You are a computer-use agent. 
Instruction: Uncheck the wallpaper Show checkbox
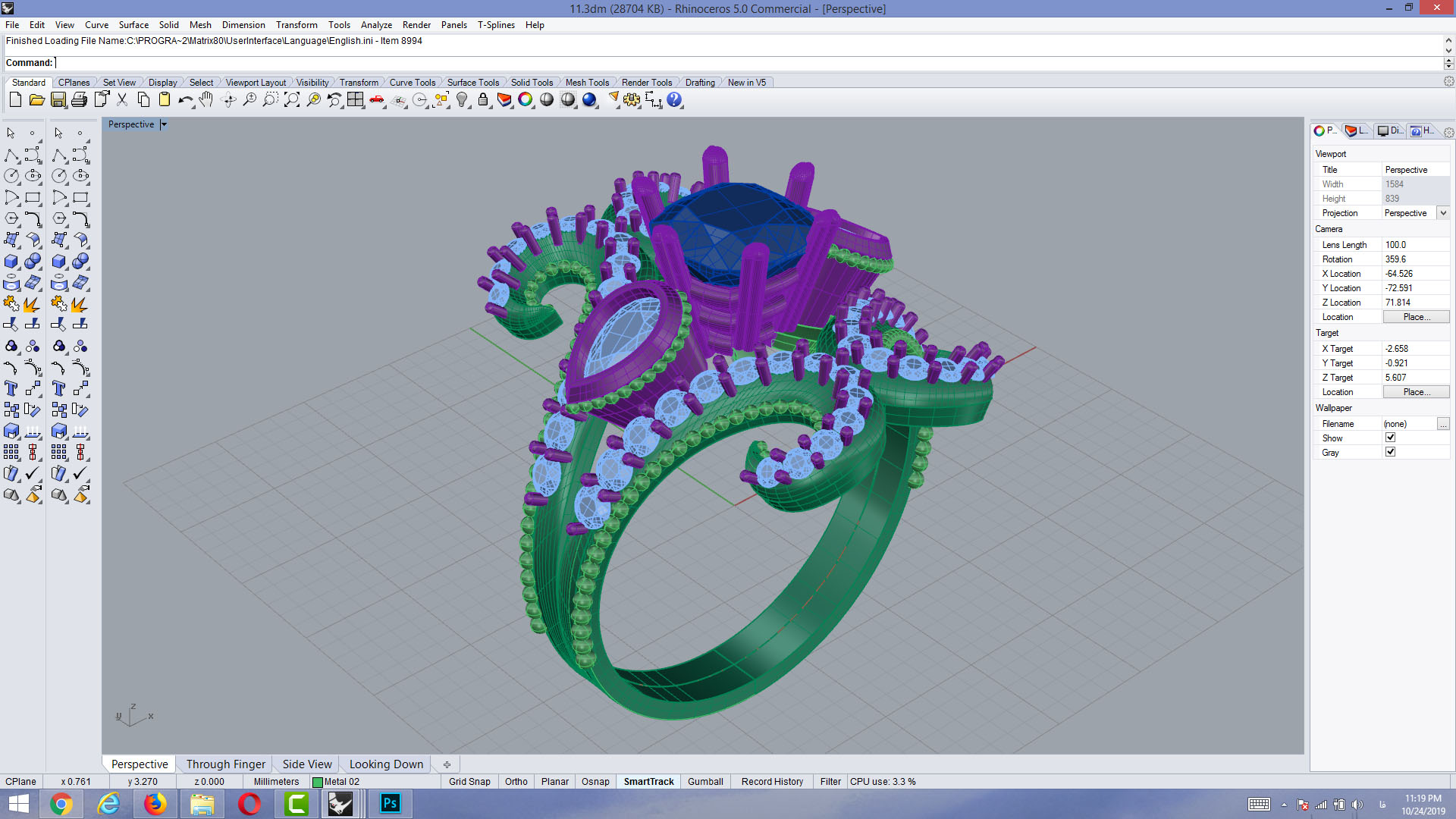tap(1390, 438)
